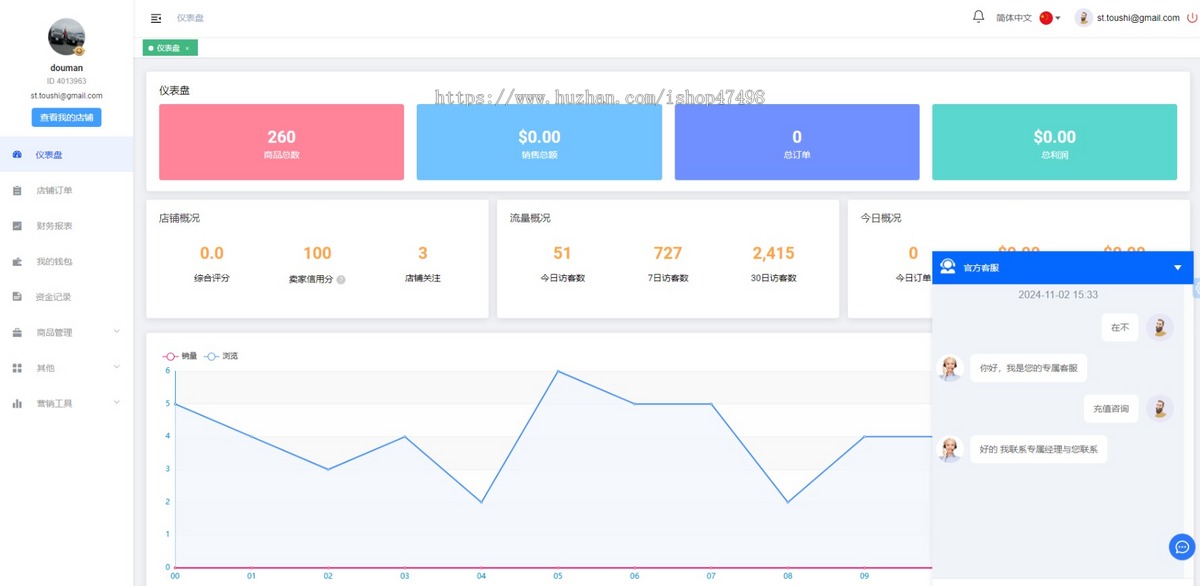This screenshot has height=586, width=1200.
Task: Expand the 其他 submenu chevron
Action: tap(117, 368)
